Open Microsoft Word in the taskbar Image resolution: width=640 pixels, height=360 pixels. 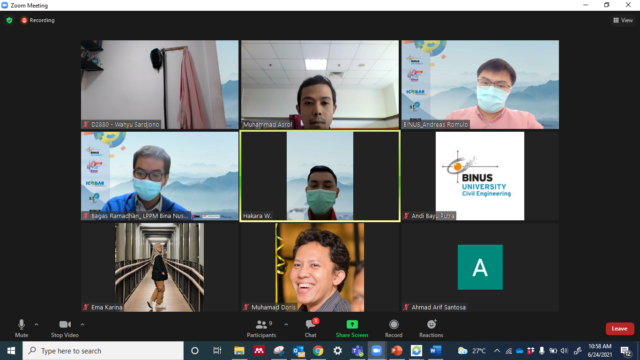pyautogui.click(x=436, y=351)
